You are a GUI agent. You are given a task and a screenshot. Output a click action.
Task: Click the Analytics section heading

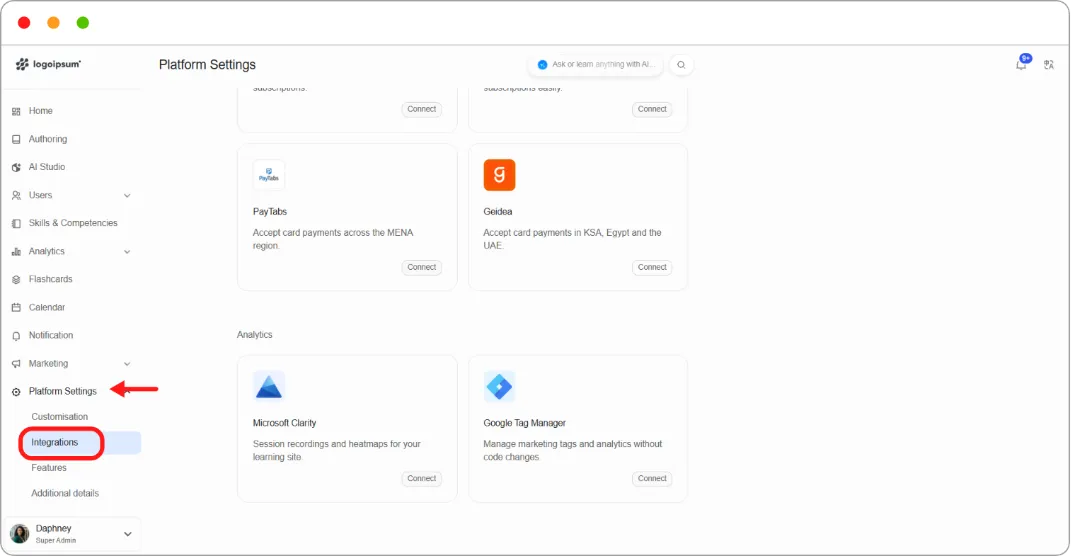coord(255,335)
